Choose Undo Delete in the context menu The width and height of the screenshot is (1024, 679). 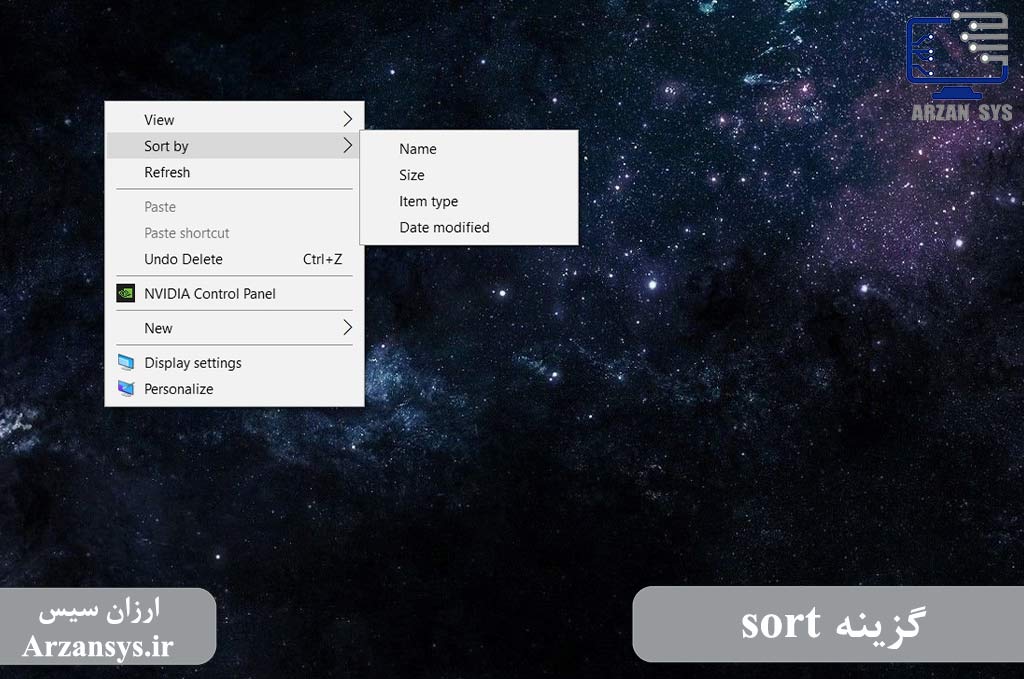click(234, 259)
